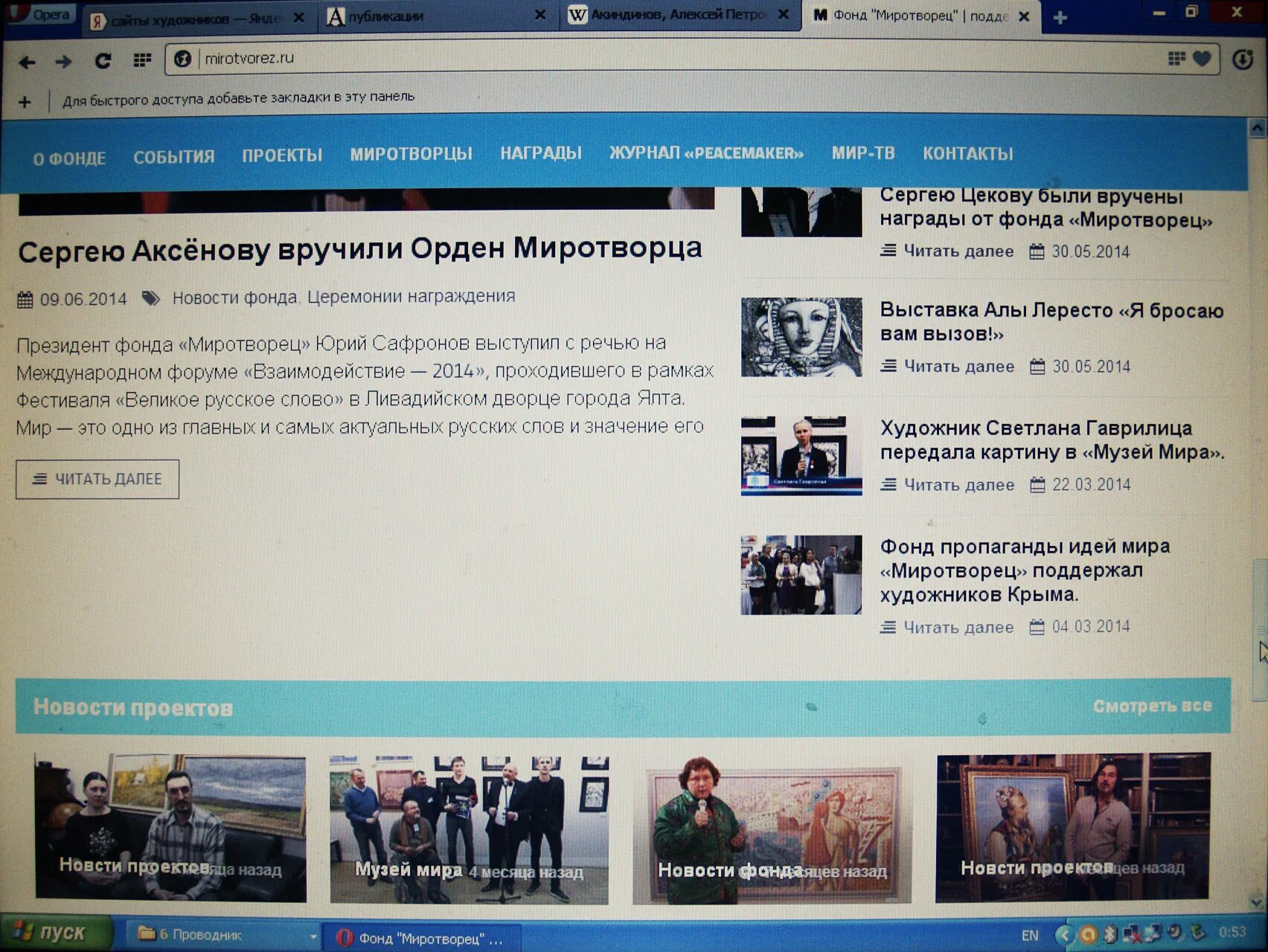Open the 'ЖУРНАЛ «PEACEMAKER»' menu item
Viewport: 1268px width, 952px height.
706,153
